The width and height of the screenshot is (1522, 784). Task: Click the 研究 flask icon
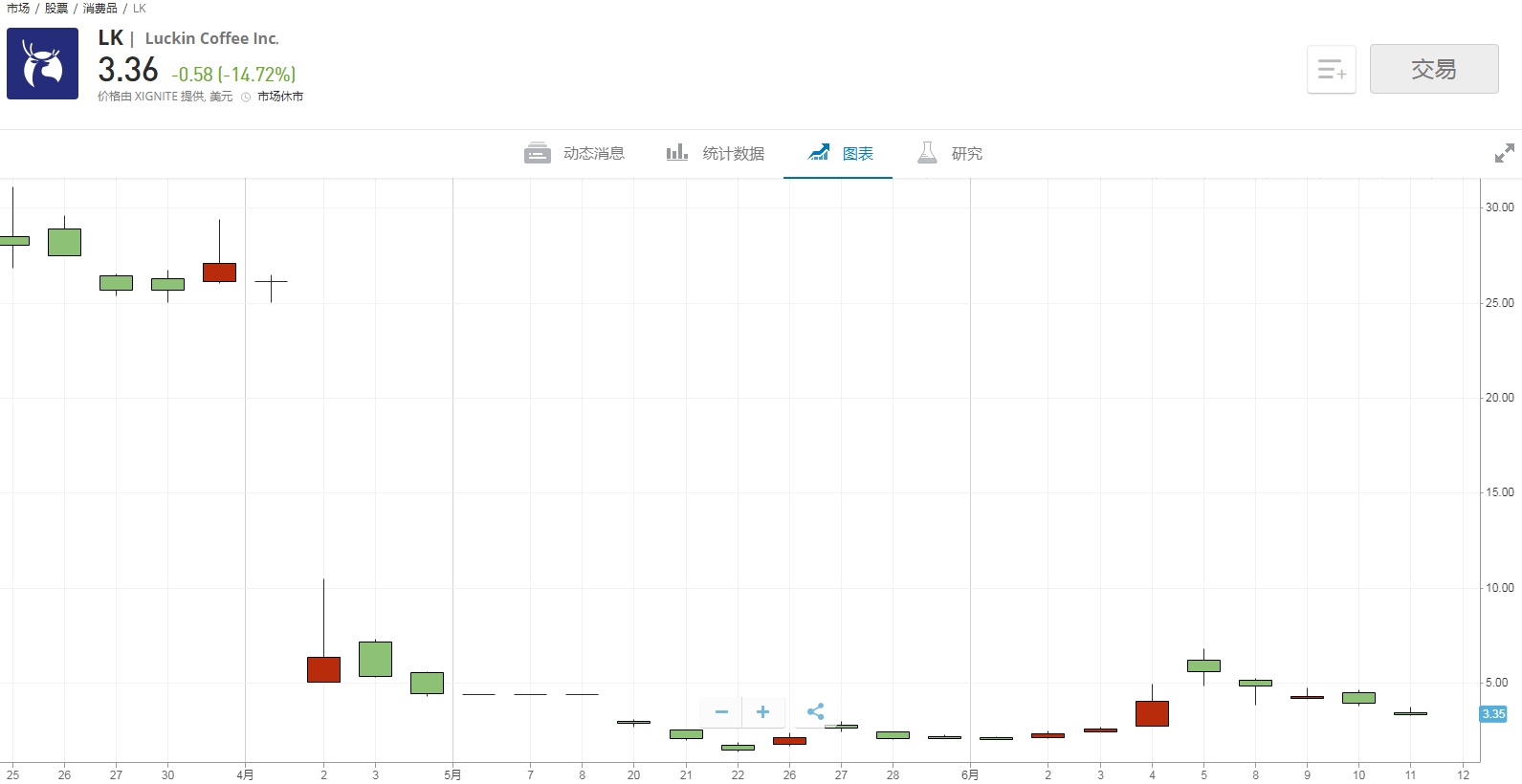click(927, 153)
